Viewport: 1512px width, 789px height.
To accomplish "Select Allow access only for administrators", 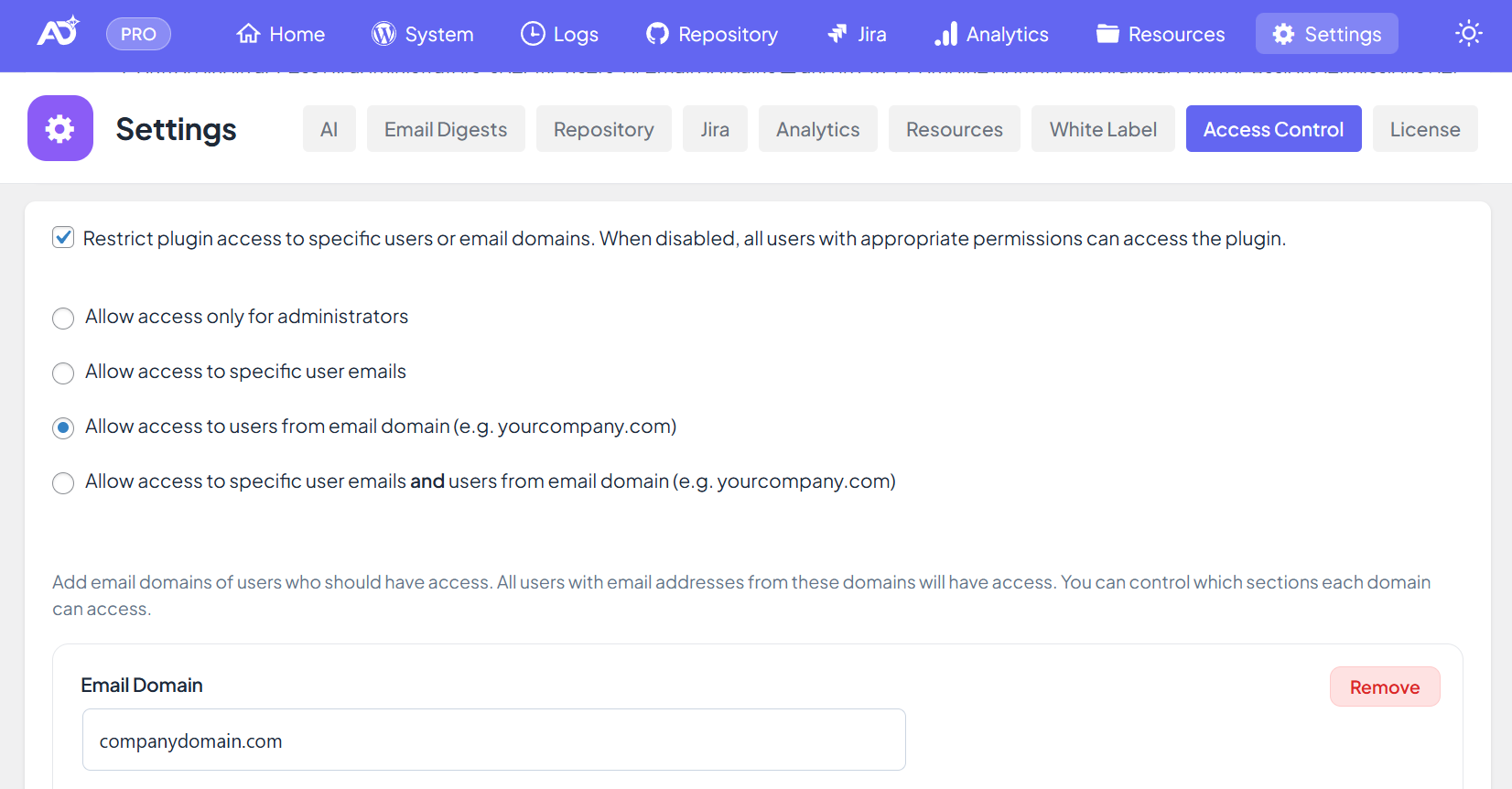I will [x=63, y=319].
